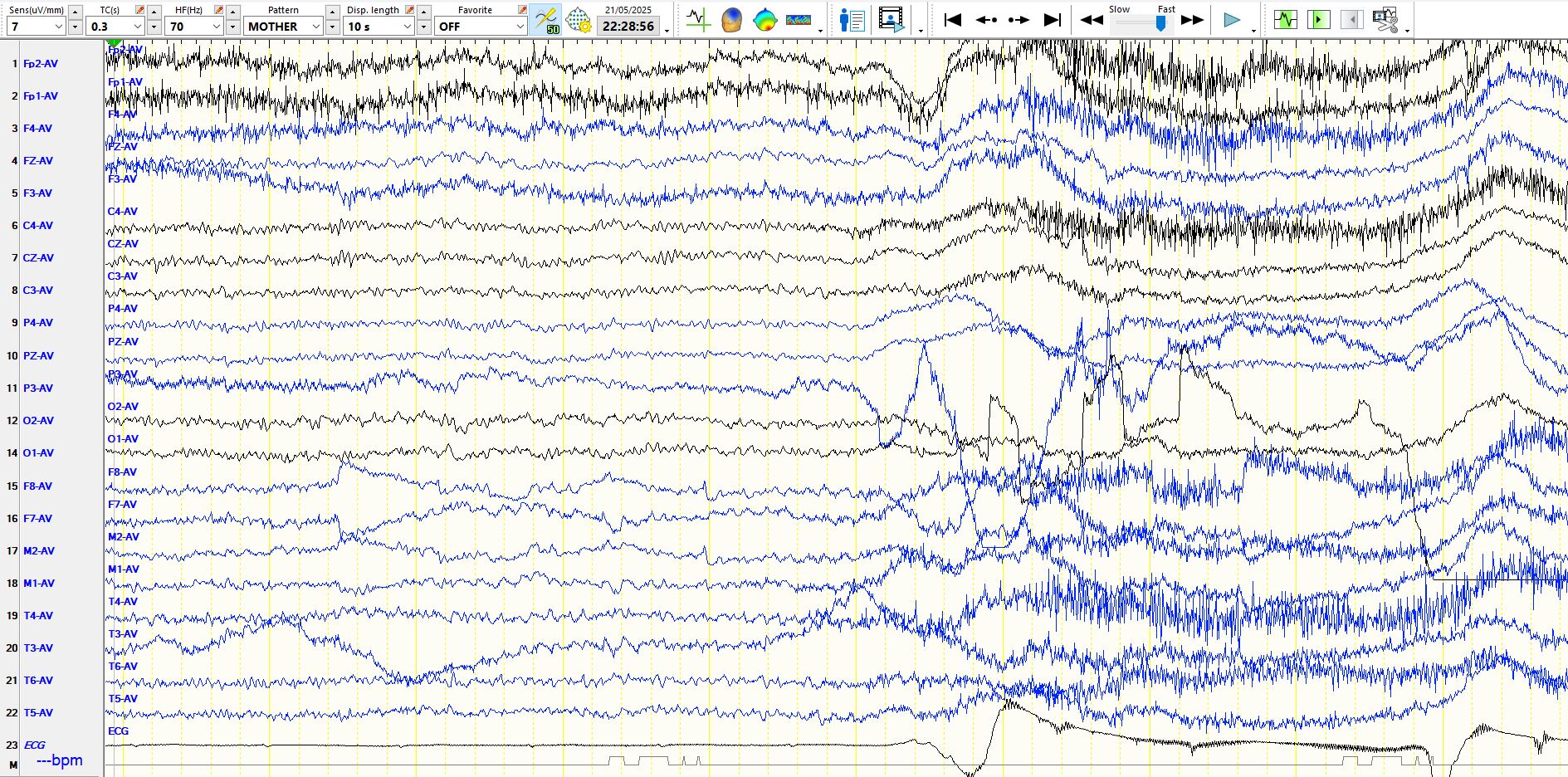1568x777 pixels.
Task: Open the HF(Hz) dropdown showing 70
Action: point(194,27)
